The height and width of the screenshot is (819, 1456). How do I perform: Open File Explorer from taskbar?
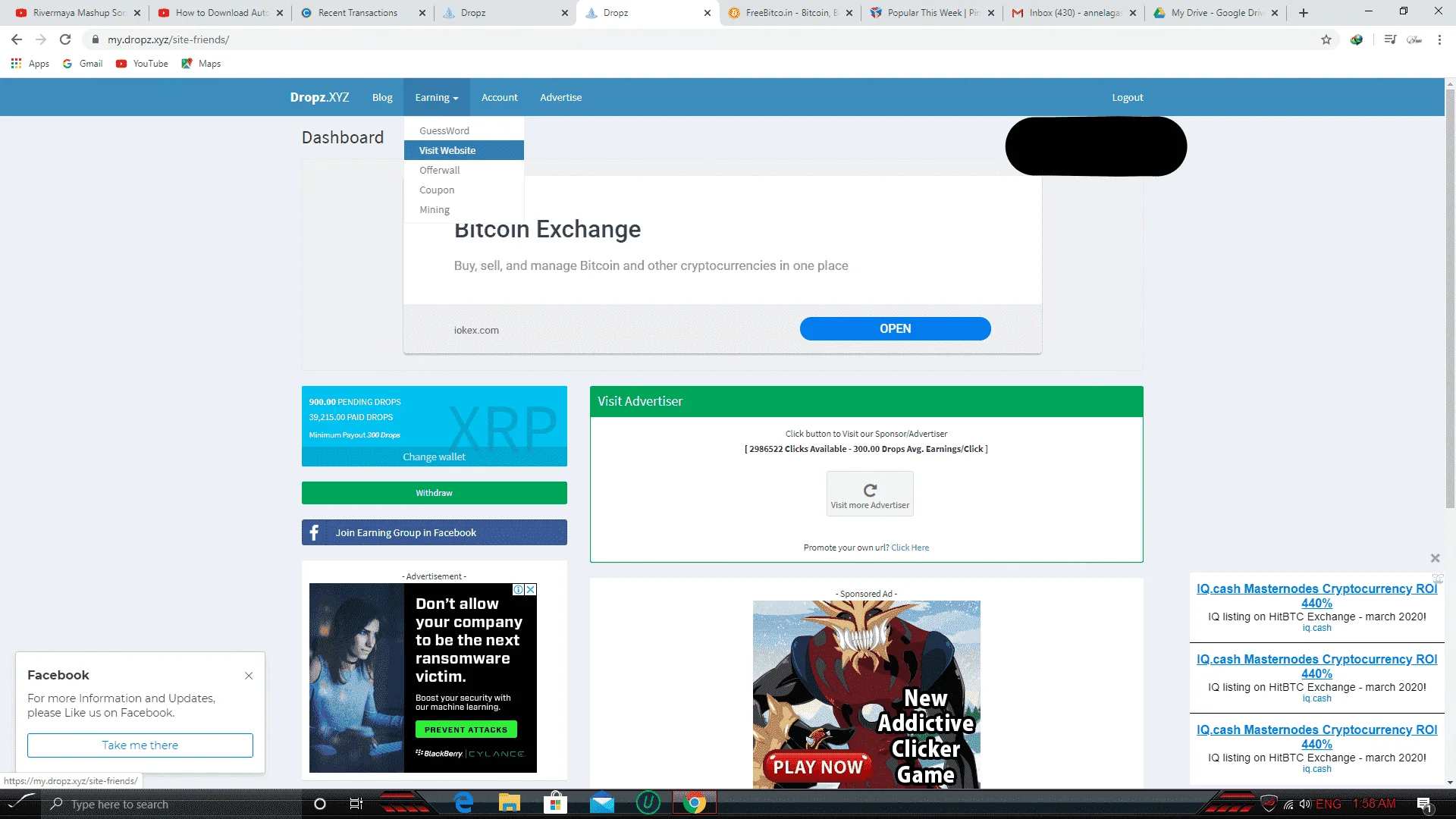[509, 803]
